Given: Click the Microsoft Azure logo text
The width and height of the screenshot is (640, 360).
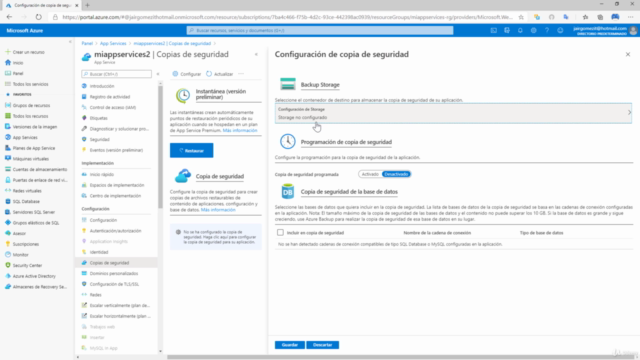Looking at the screenshot, I should pos(24,30).
